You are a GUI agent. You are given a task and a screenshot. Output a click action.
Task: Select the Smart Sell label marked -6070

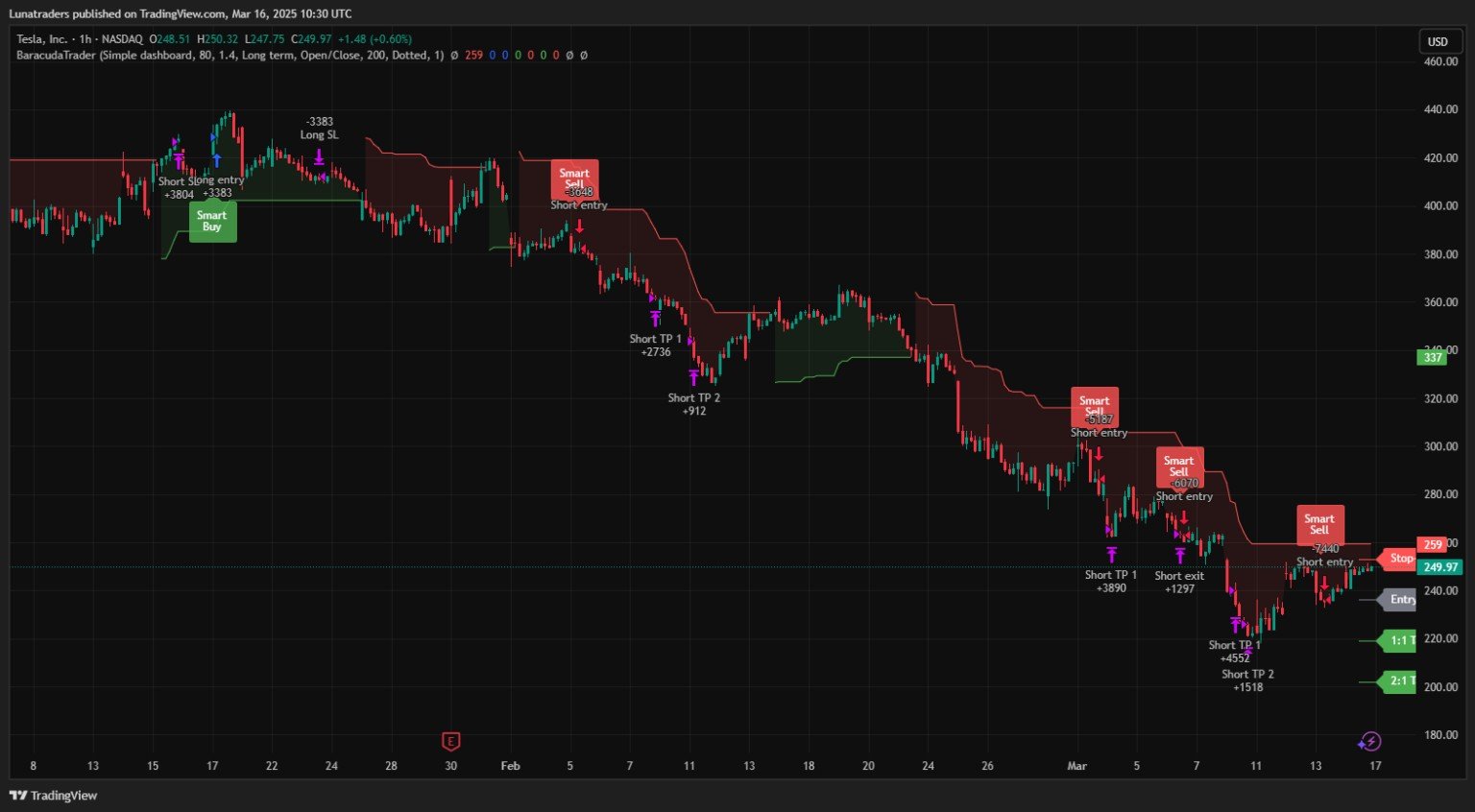[x=1179, y=466]
